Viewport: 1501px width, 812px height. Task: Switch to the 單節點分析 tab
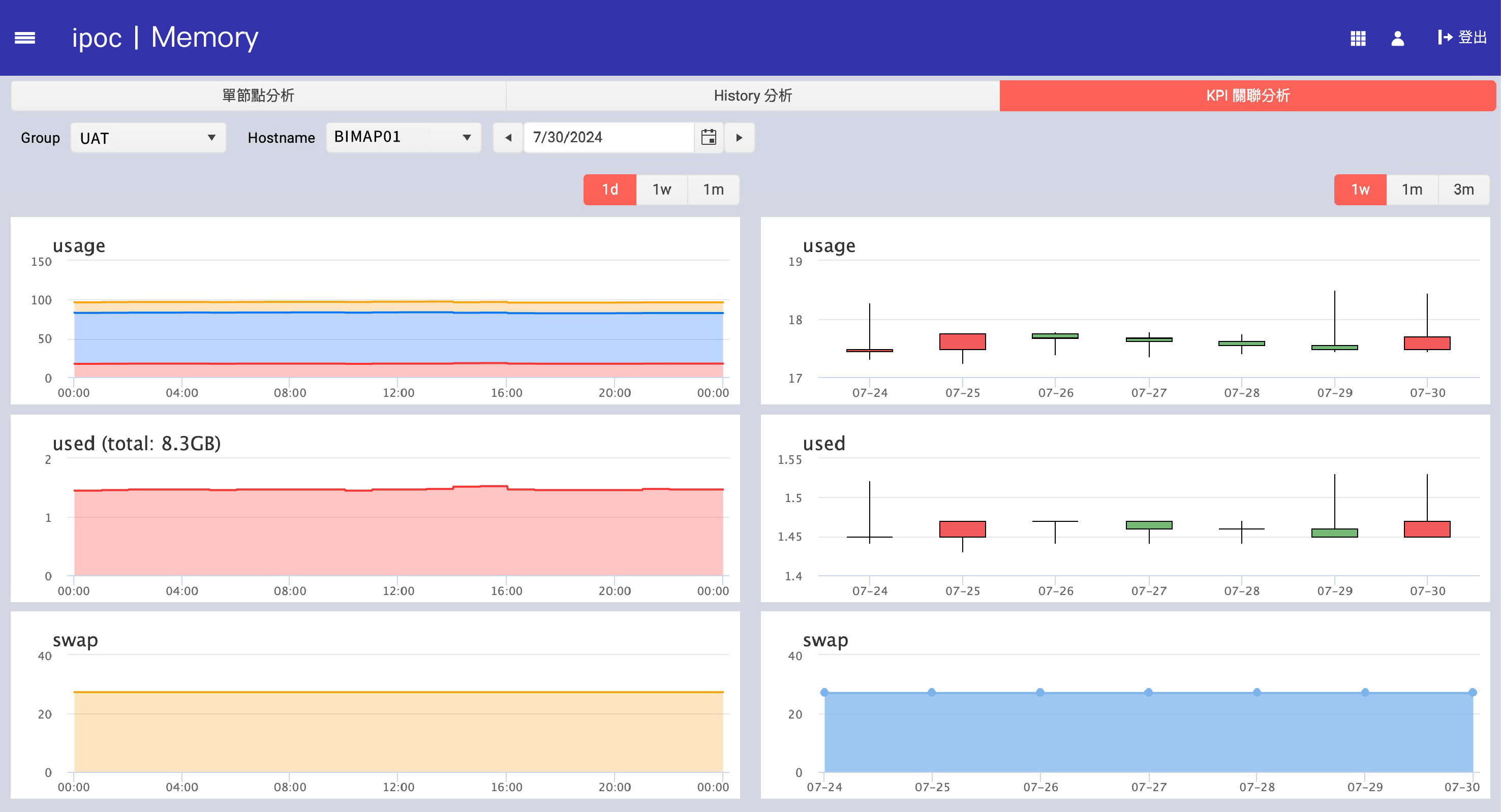tap(258, 96)
